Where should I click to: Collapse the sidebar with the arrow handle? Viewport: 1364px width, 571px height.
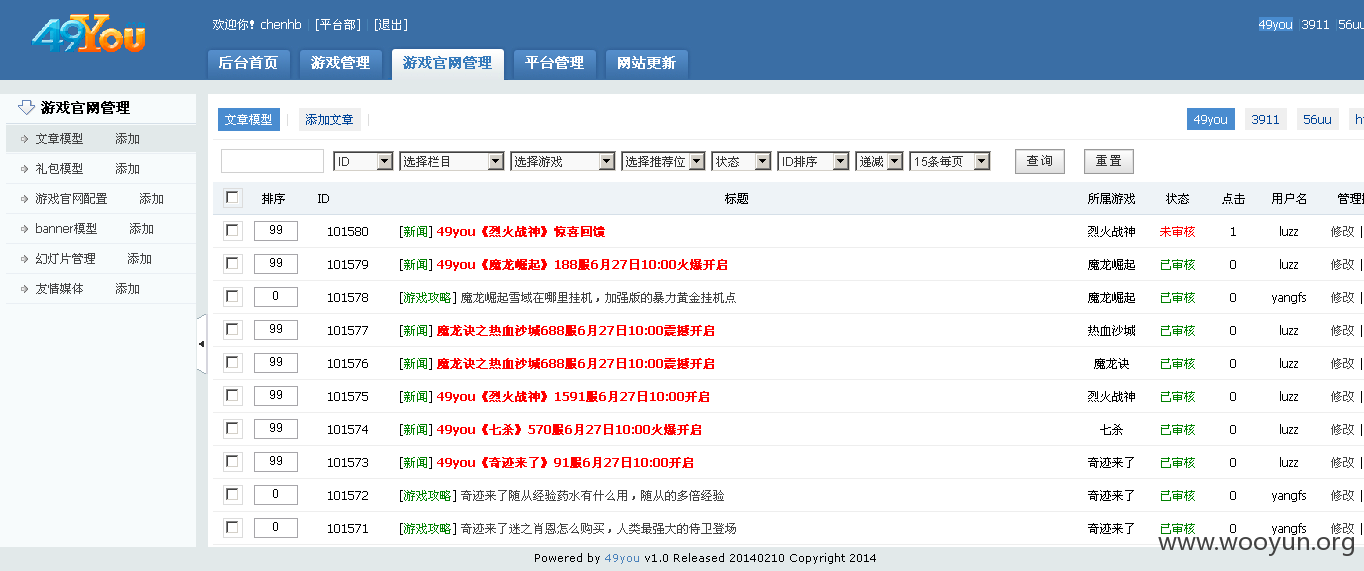[x=201, y=344]
